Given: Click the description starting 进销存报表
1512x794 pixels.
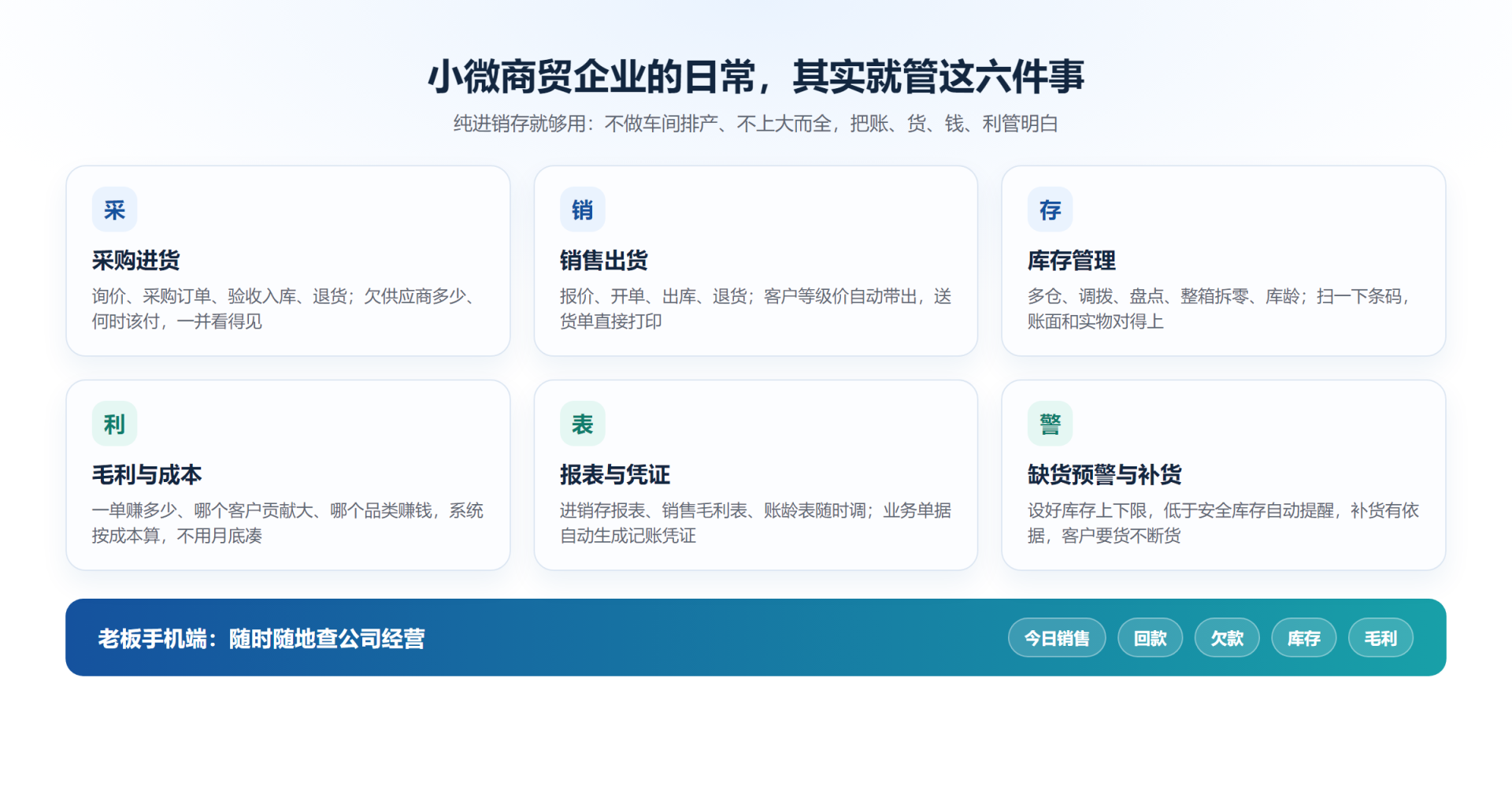Looking at the screenshot, I should [x=756, y=523].
